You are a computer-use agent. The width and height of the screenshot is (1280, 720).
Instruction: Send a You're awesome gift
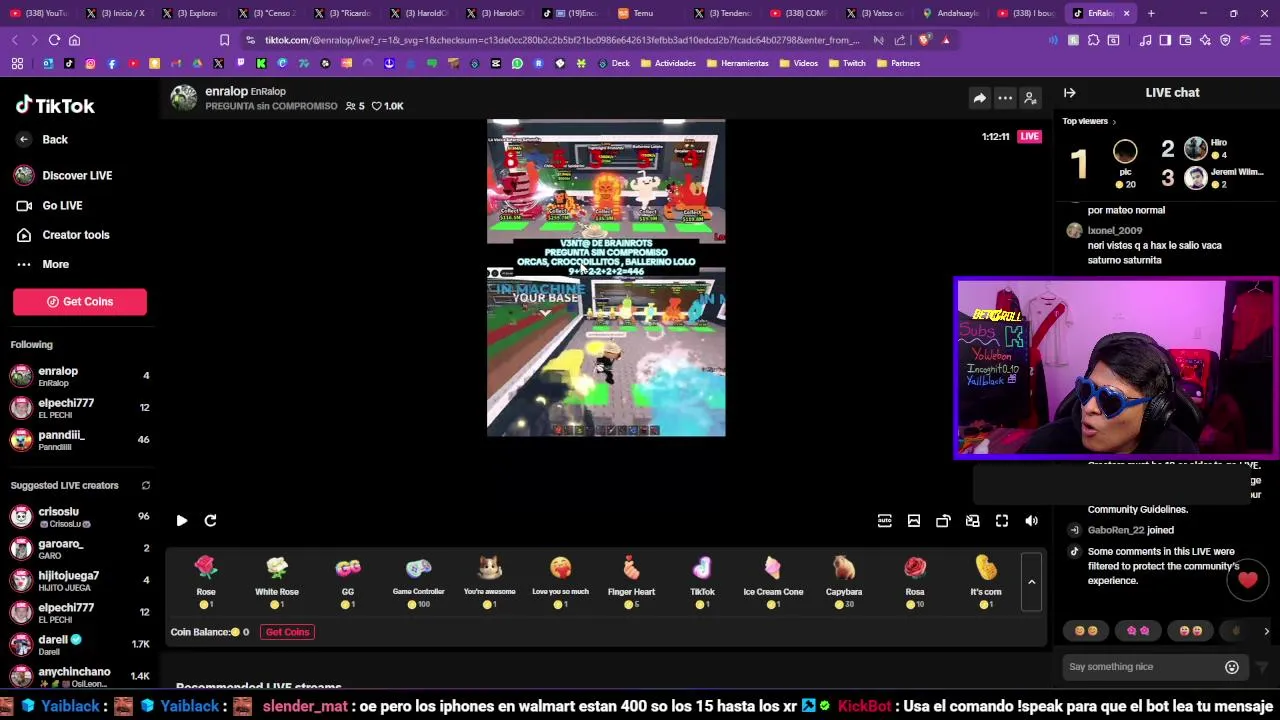click(489, 582)
